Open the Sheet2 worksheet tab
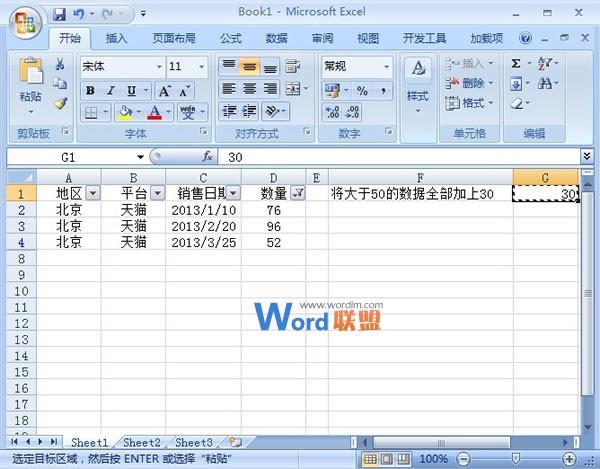Screen dimensions: 600x469 point(141,442)
